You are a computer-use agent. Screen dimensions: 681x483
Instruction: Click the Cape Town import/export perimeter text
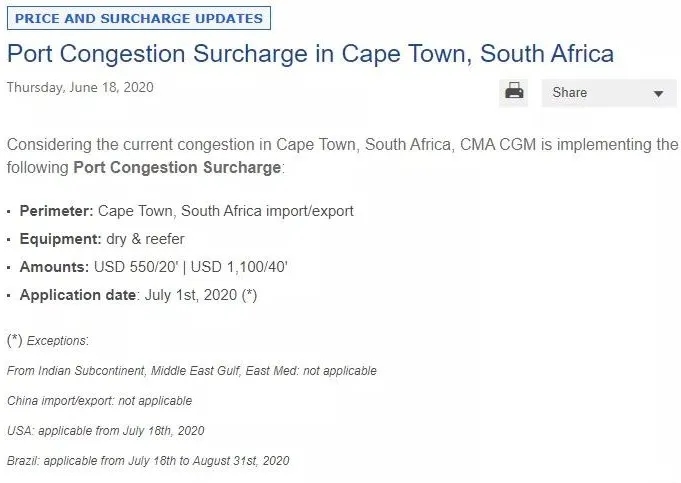point(225,211)
